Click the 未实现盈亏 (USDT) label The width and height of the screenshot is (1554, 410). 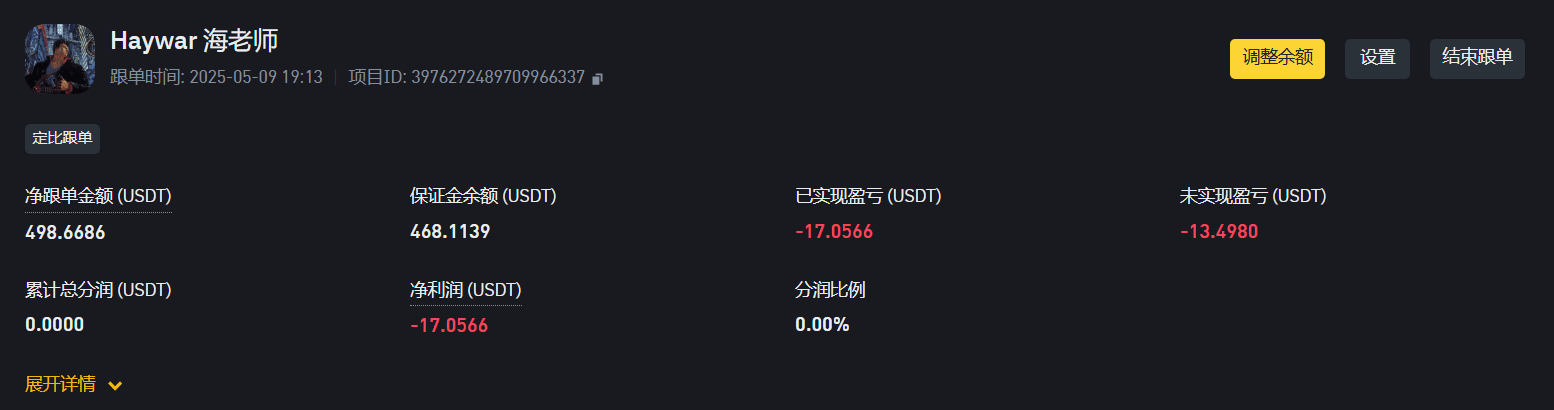(x=1253, y=196)
